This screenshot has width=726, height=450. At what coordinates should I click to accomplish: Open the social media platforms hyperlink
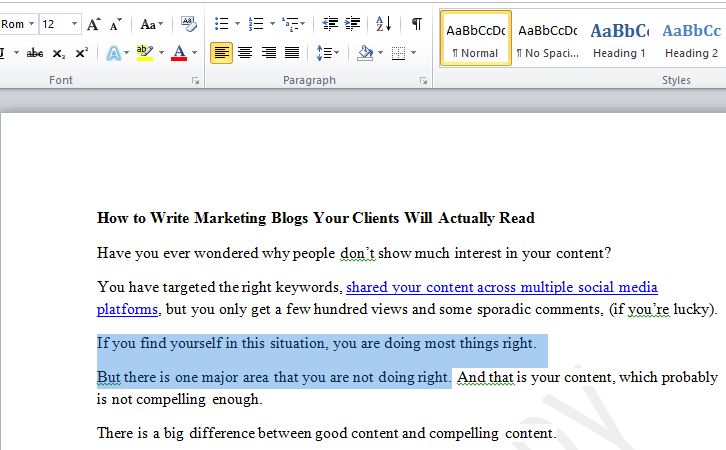(x=501, y=287)
